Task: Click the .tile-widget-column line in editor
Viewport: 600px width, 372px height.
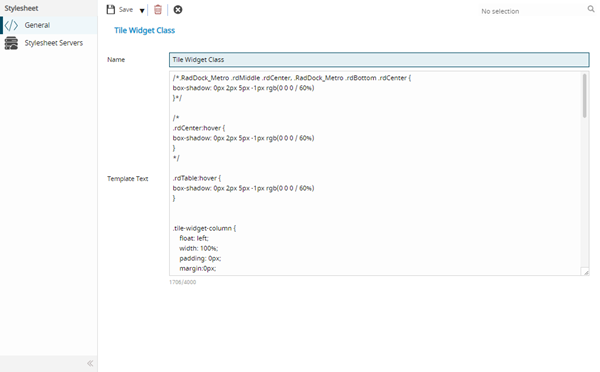Action: 204,228
